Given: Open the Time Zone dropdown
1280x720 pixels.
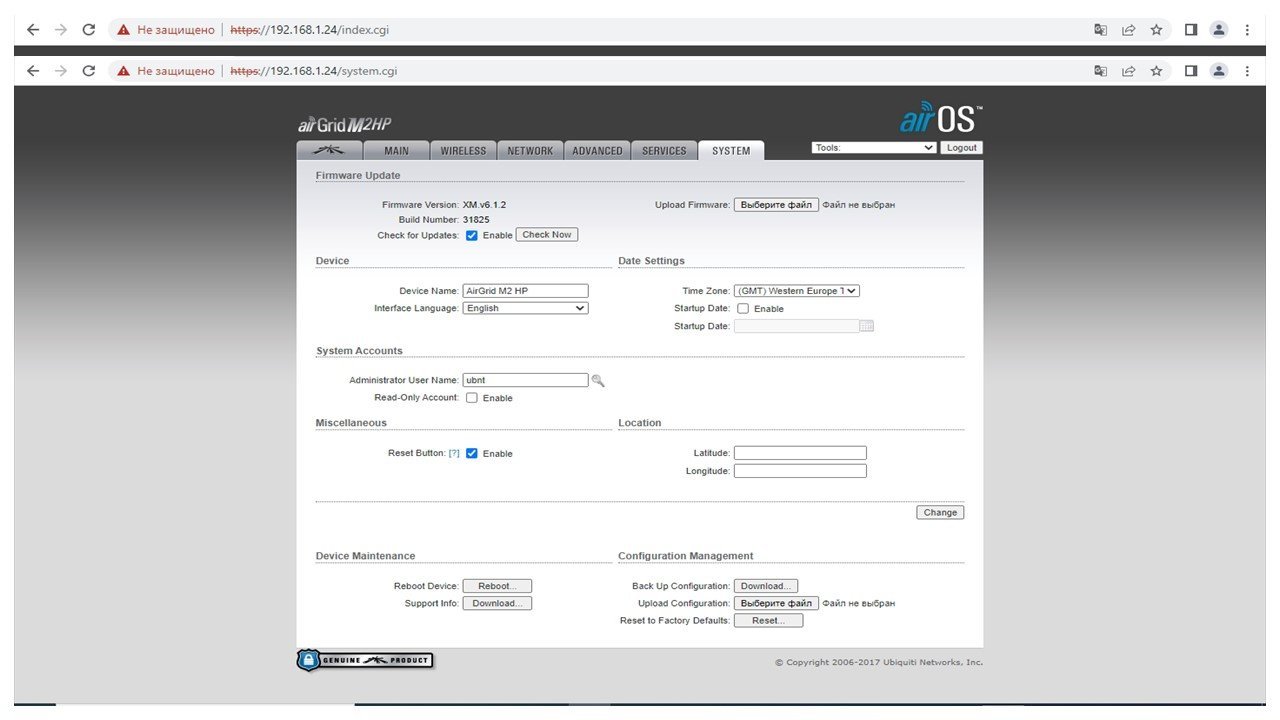Looking at the screenshot, I should click(x=796, y=291).
